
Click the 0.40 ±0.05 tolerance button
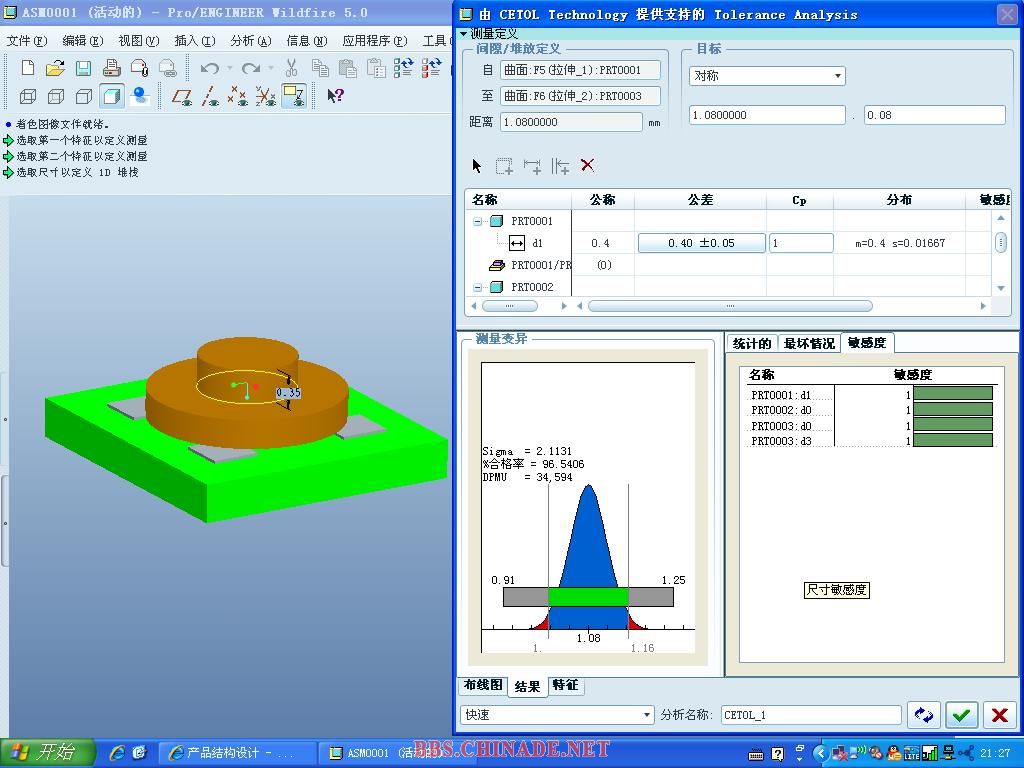[701, 243]
